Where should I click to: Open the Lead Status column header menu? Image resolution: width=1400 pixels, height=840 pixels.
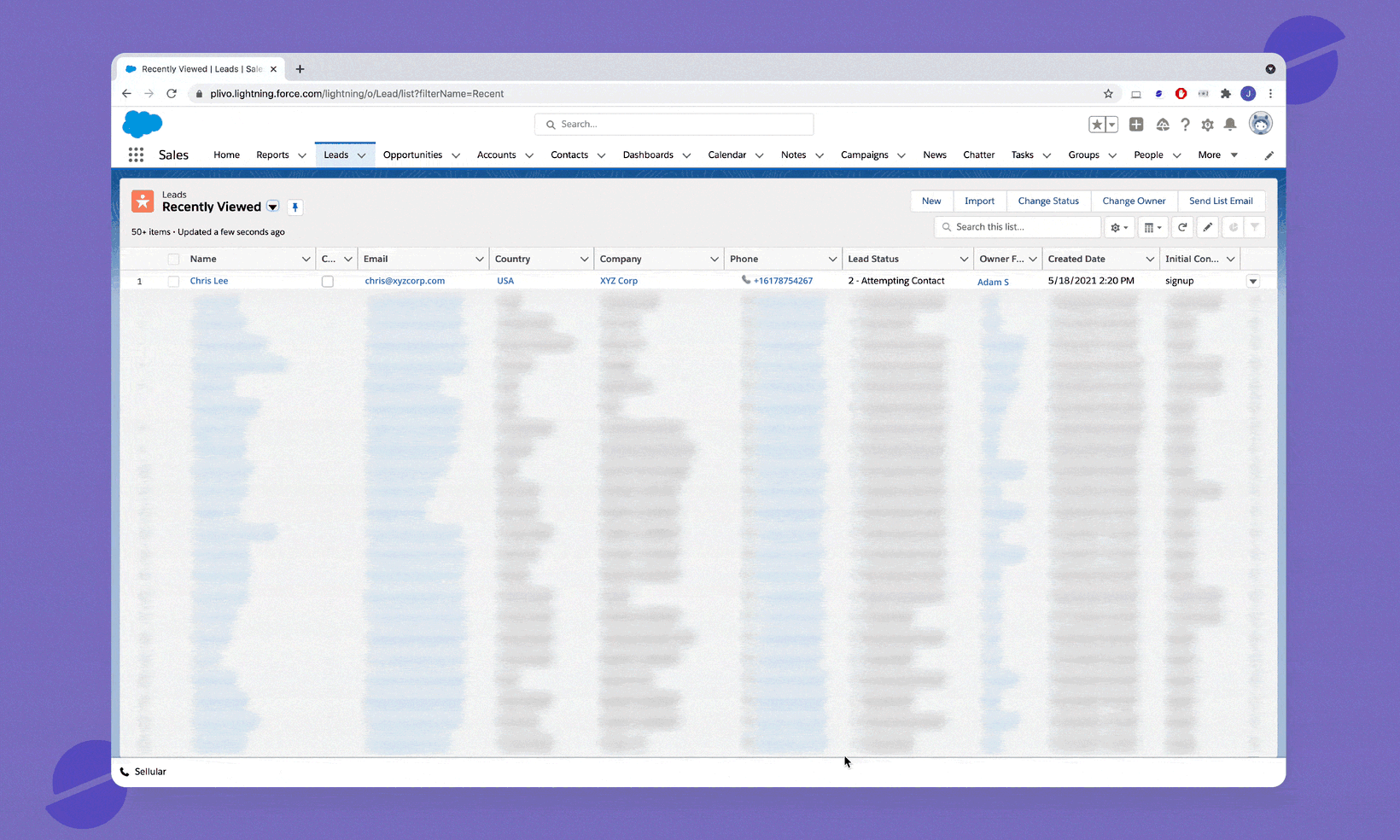tap(964, 260)
